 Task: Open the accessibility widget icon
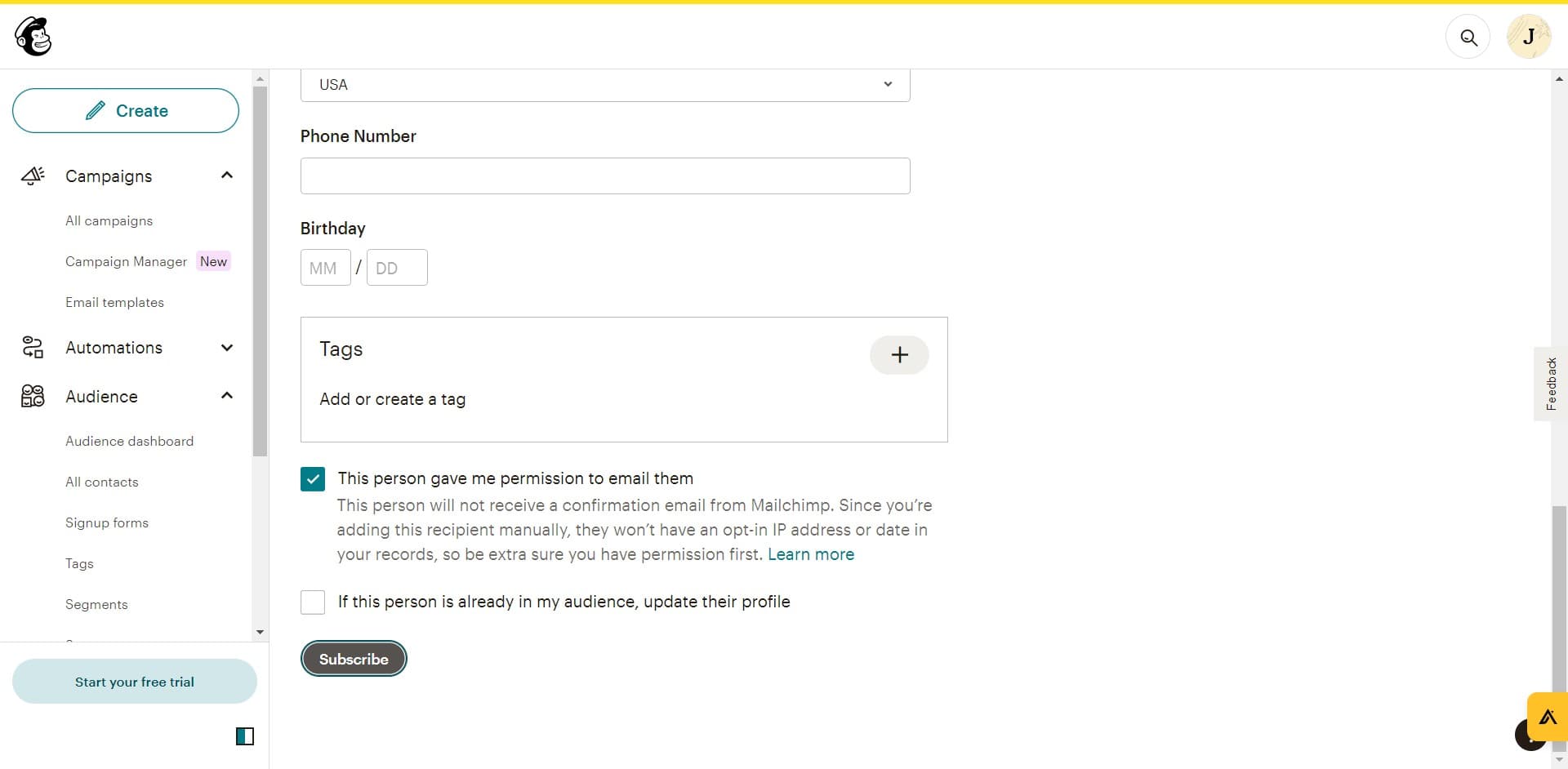(1548, 717)
